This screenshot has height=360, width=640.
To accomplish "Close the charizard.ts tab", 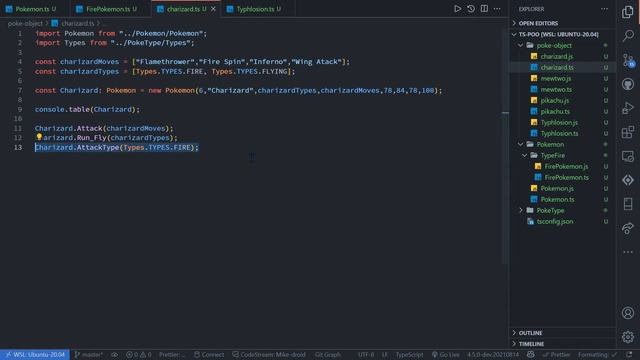I will point(213,9).
